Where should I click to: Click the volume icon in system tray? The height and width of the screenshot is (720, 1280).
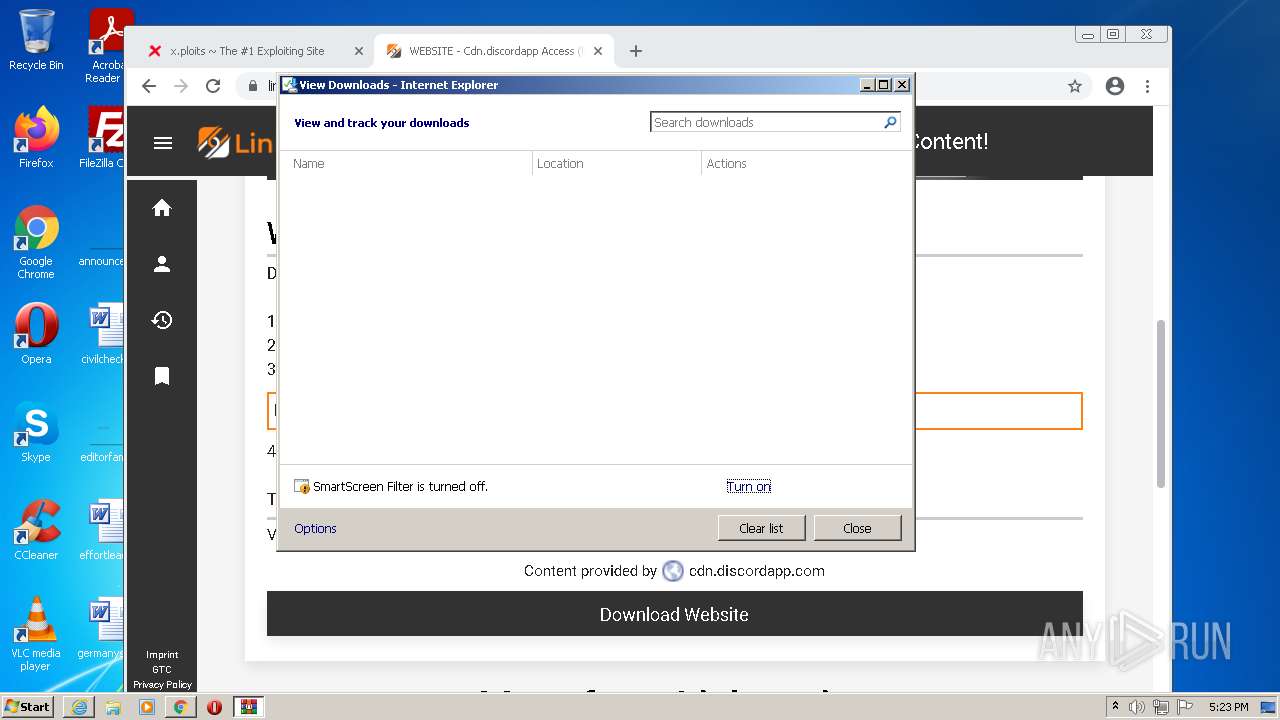coord(1137,707)
